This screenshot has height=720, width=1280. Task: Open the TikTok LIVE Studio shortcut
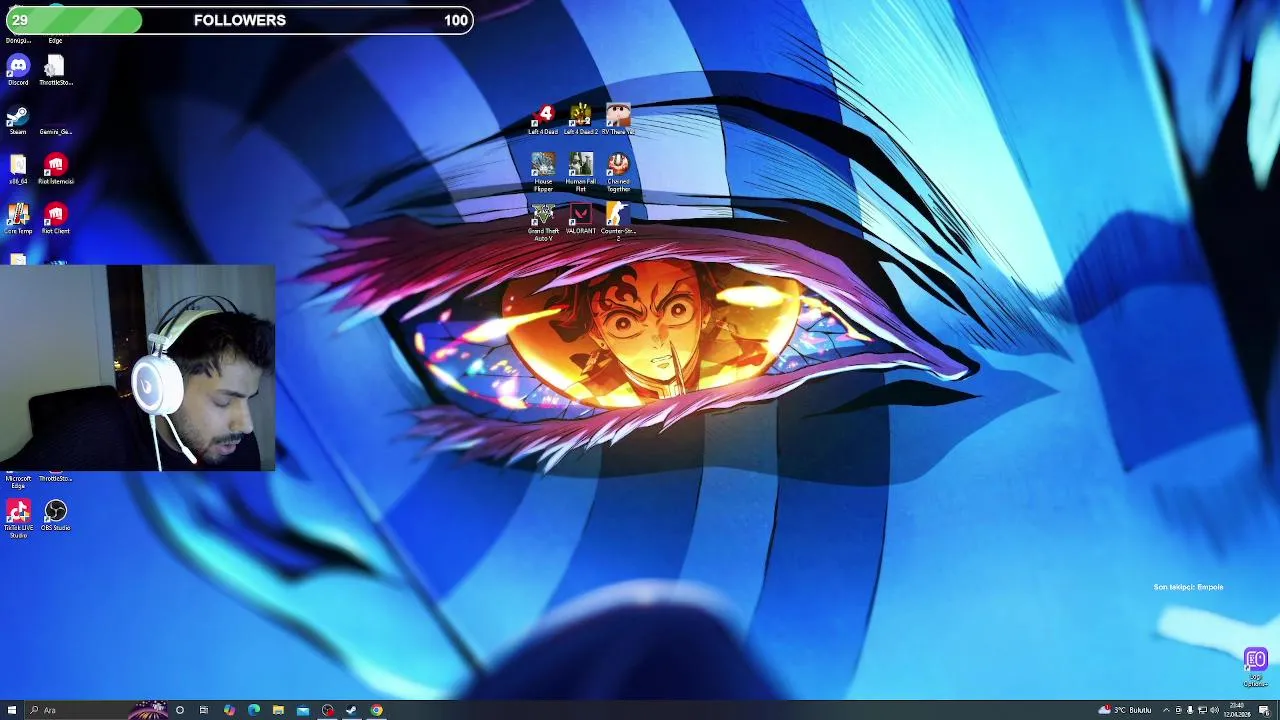coord(18,519)
